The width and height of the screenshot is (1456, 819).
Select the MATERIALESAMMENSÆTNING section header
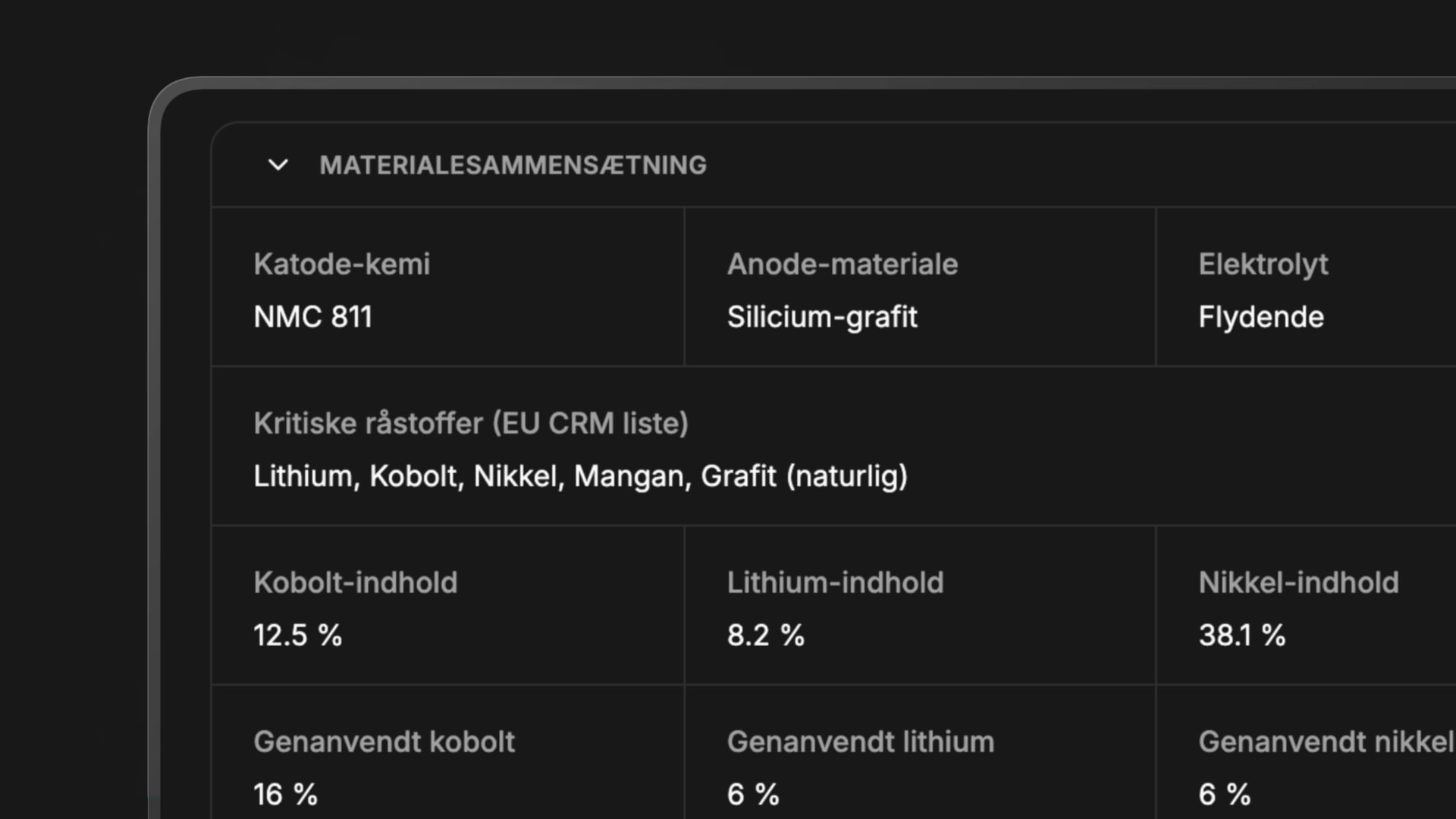[x=513, y=165]
